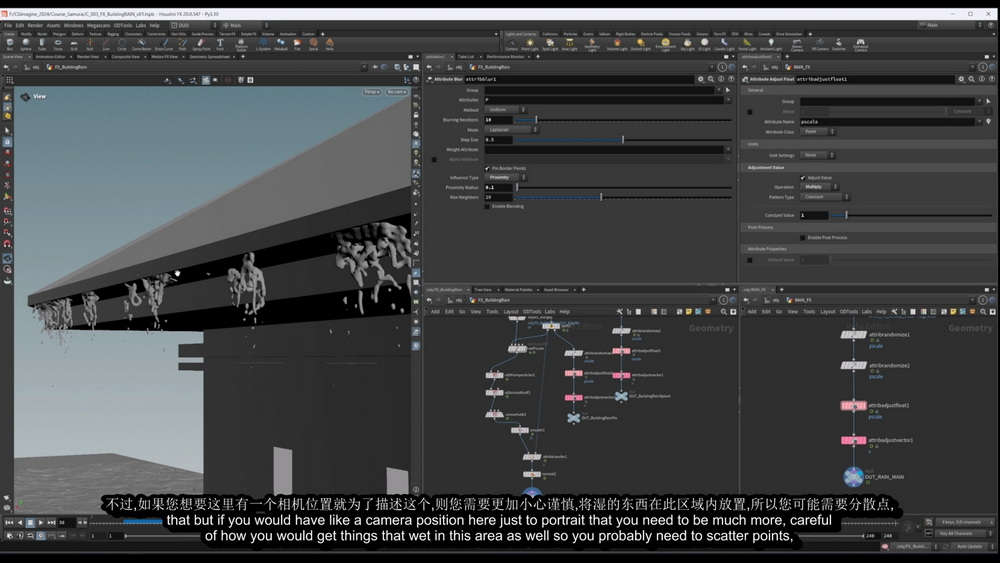Screen dimensions: 1000x563
Task: Toggle Pin Border Points checkbox
Action: [487, 168]
